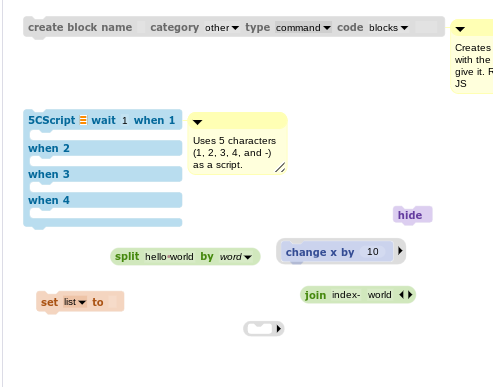Viewport: 493px width, 387px height.
Task: Select the 5CScript block label
Action: coord(51,120)
